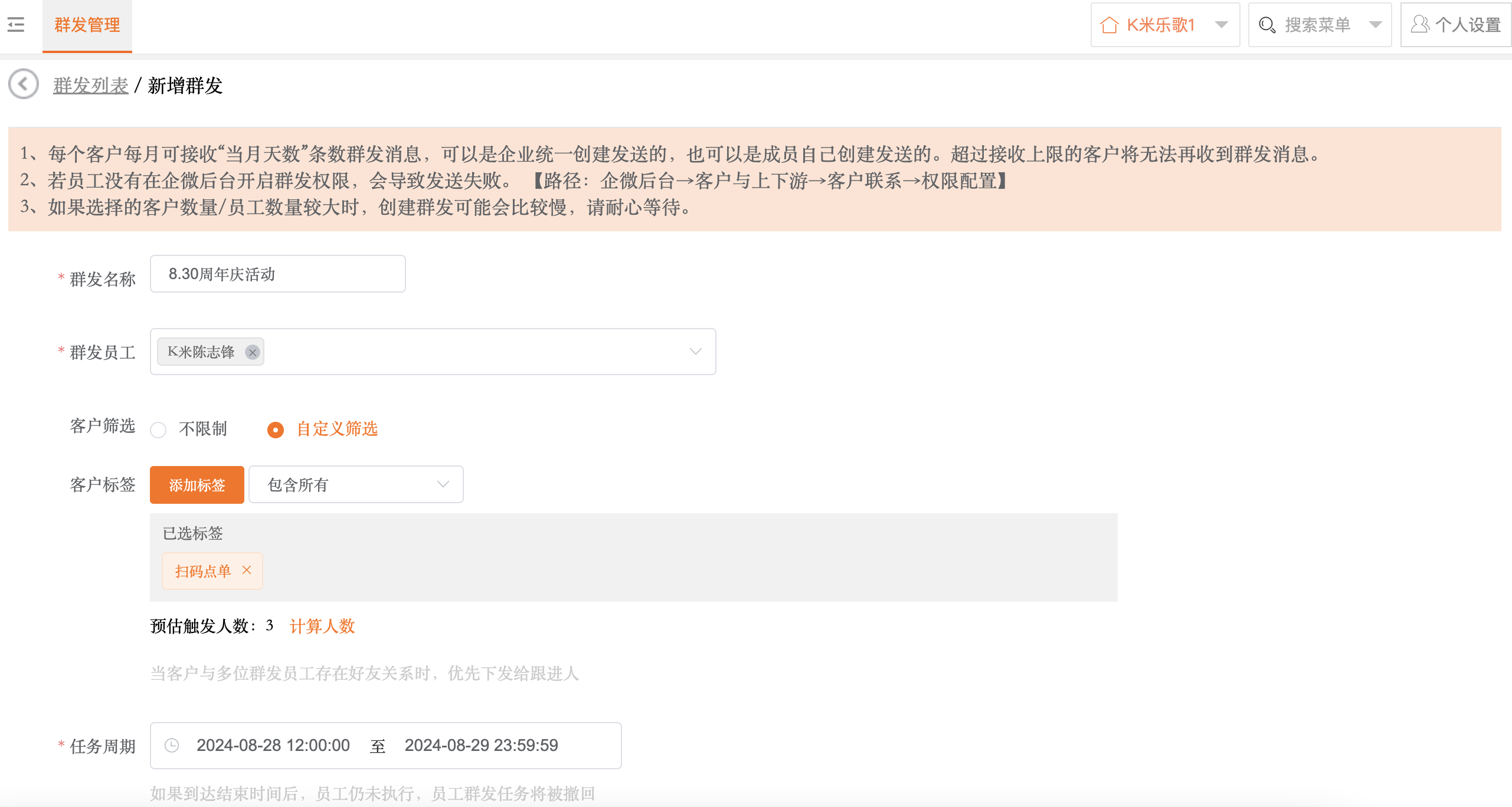
Task: Click the back arrow circle icon
Action: point(24,84)
